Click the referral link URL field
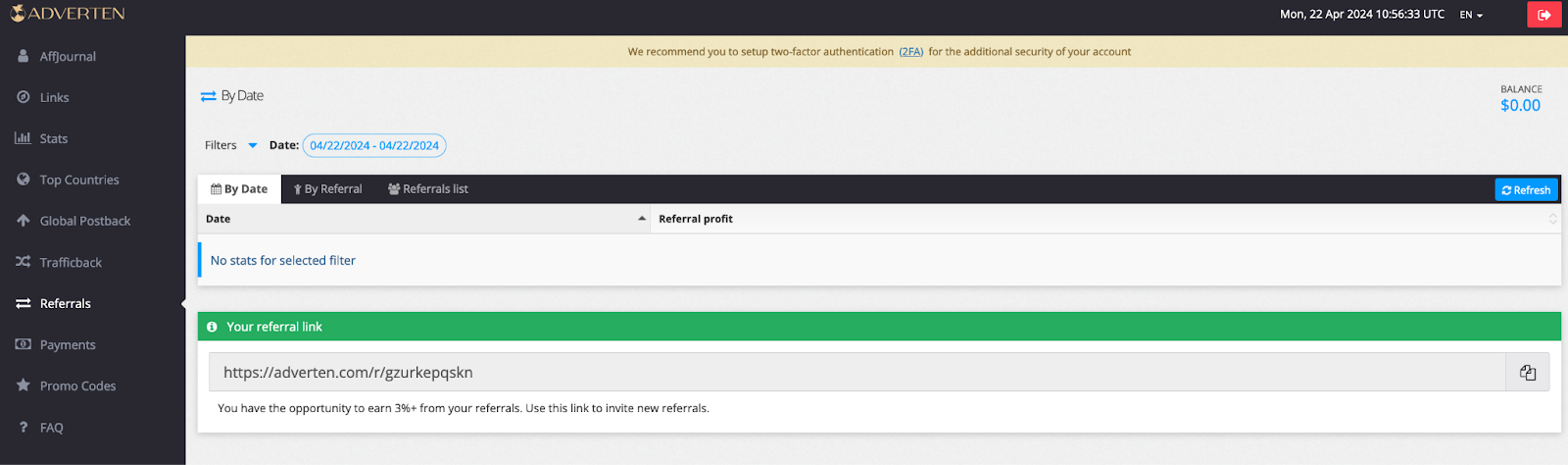The width and height of the screenshot is (1568, 465). pyautogui.click(x=857, y=373)
